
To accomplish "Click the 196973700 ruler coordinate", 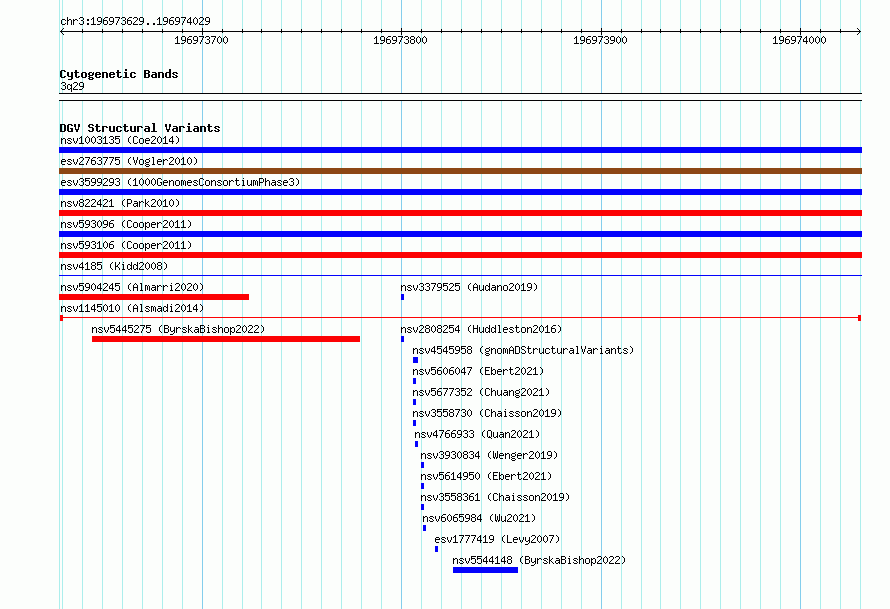I will pyautogui.click(x=201, y=40).
